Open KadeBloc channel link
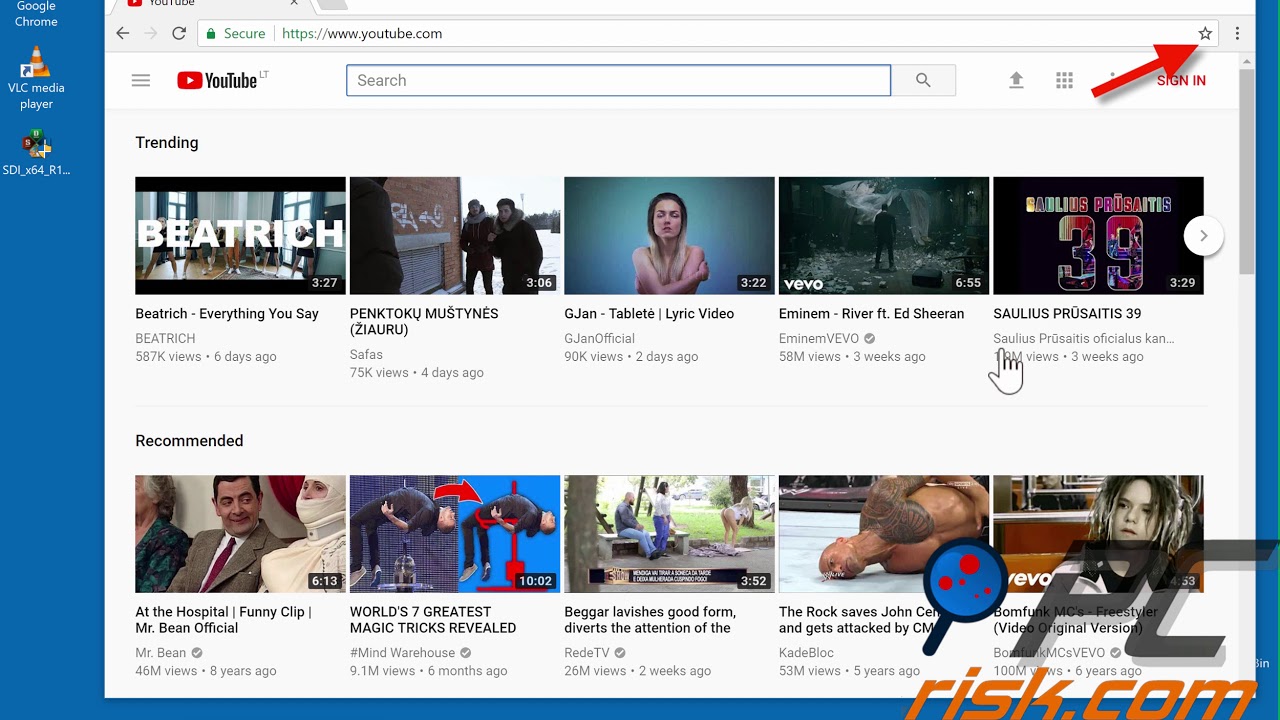This screenshot has height=720, width=1280. coord(806,653)
